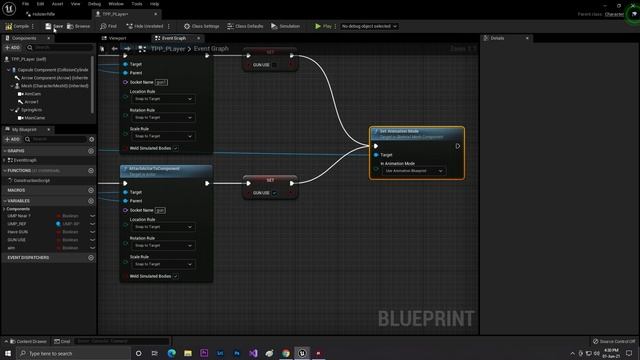Open the Tools menu

[x=137, y=4]
